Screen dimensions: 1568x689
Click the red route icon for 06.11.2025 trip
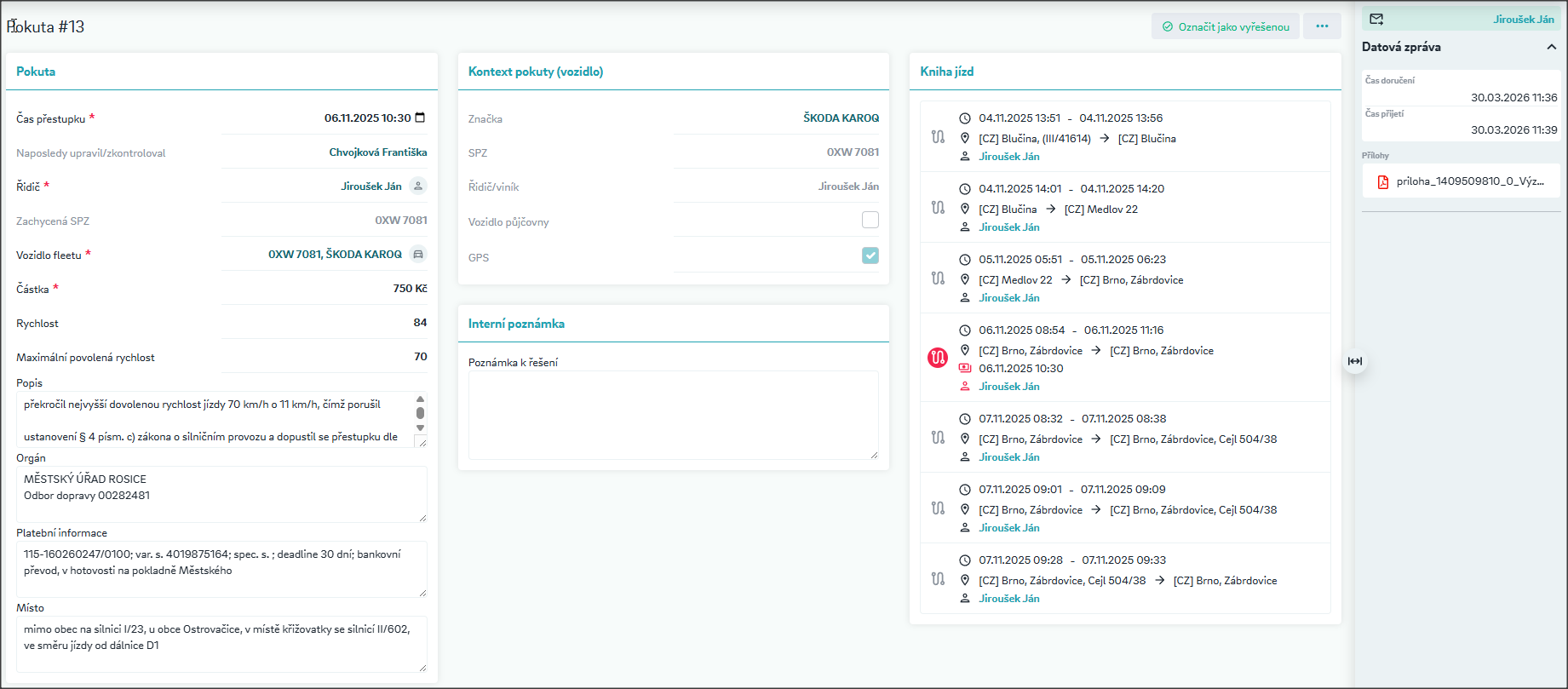pos(938,358)
